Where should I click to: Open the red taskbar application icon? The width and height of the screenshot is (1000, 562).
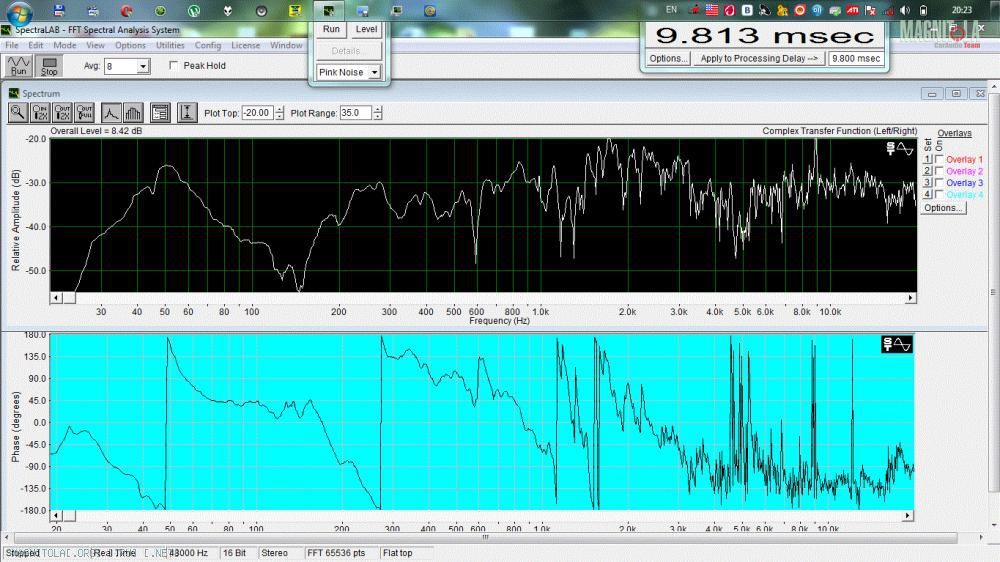click(x=127, y=11)
